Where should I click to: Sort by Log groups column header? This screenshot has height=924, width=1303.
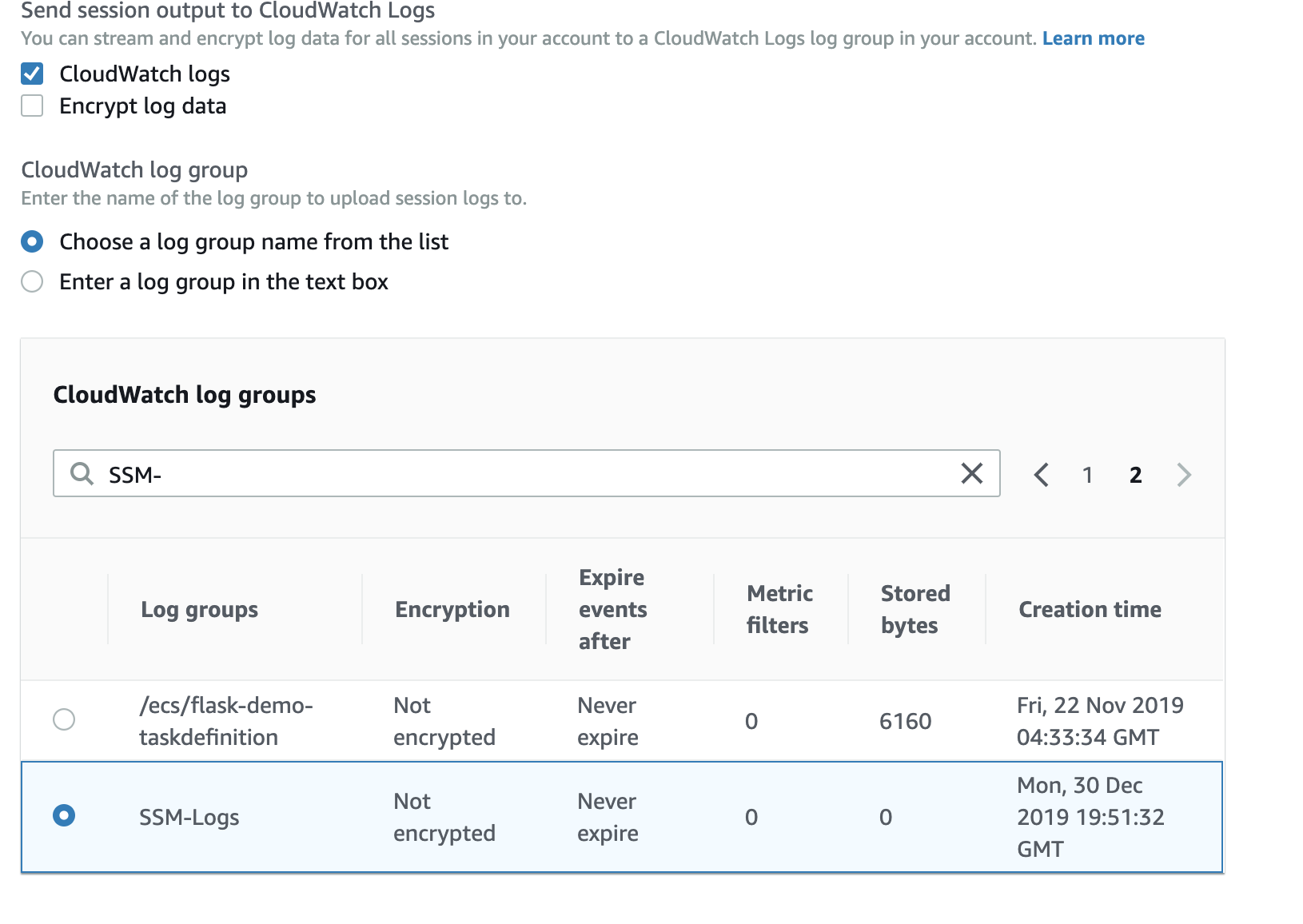tap(199, 610)
